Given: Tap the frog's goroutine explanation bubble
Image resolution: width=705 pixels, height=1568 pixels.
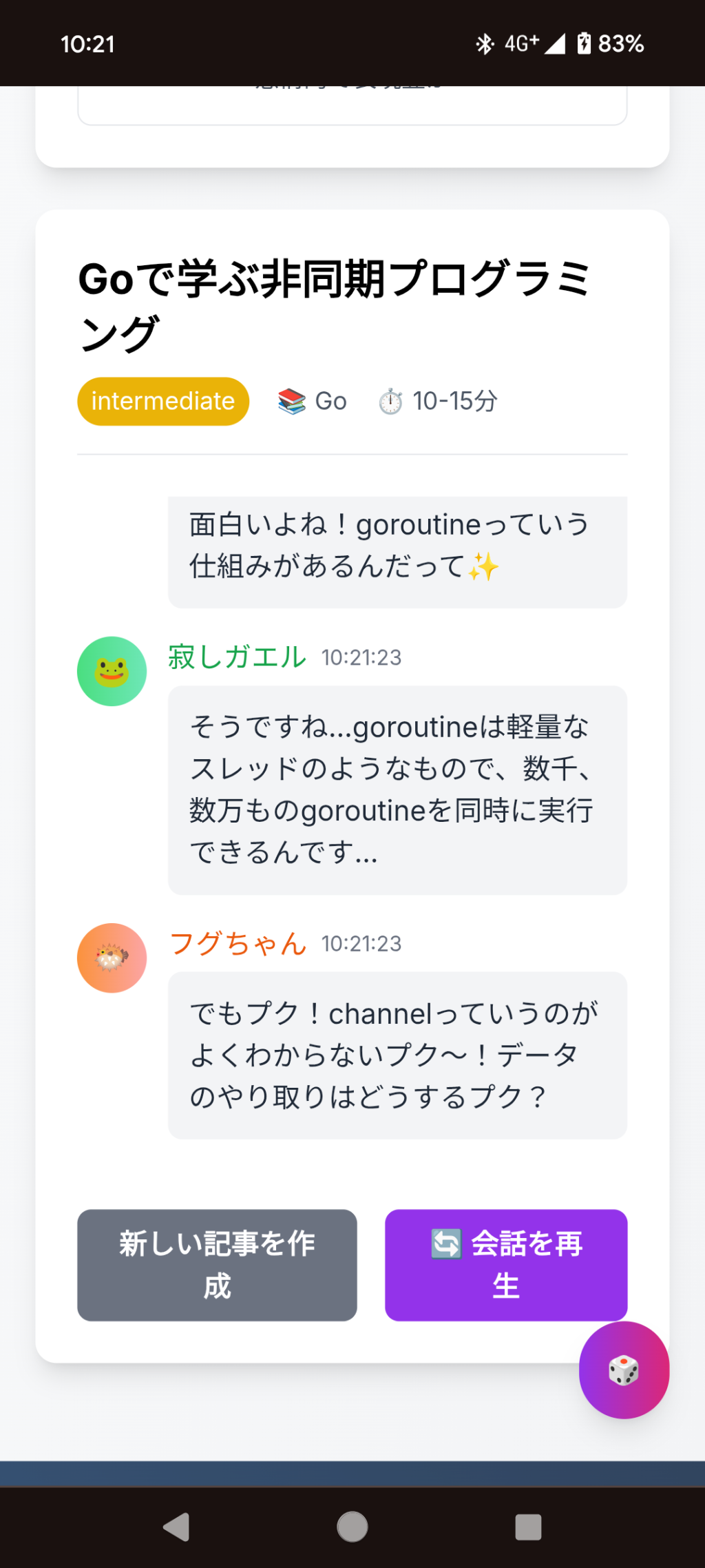Looking at the screenshot, I should pos(397,790).
